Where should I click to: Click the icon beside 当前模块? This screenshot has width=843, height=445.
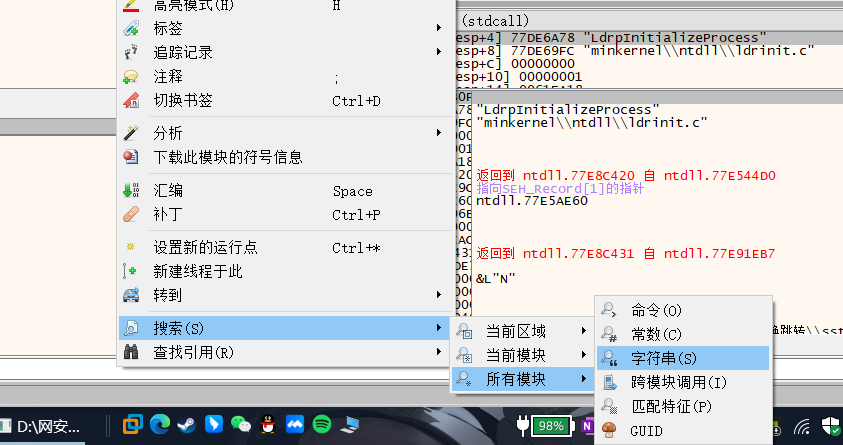click(x=464, y=355)
